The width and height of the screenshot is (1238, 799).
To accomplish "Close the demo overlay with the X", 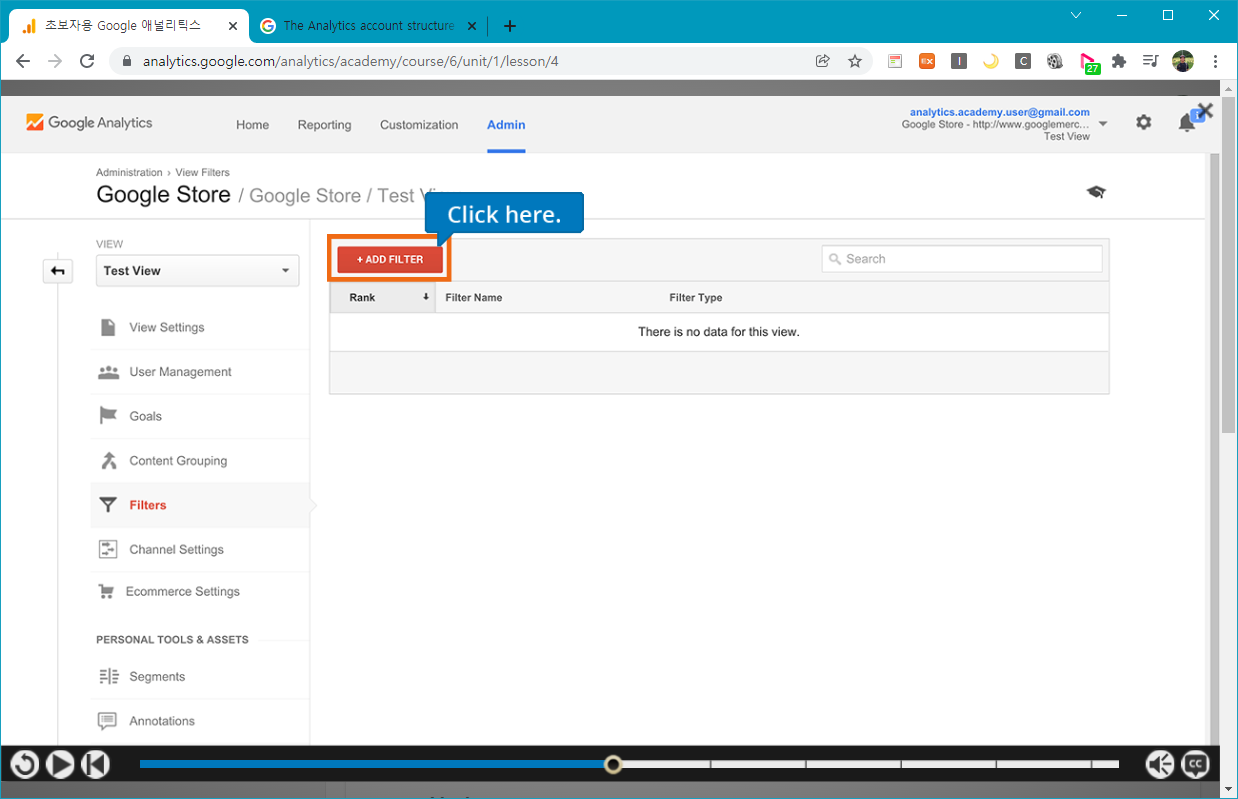I will point(1205,111).
